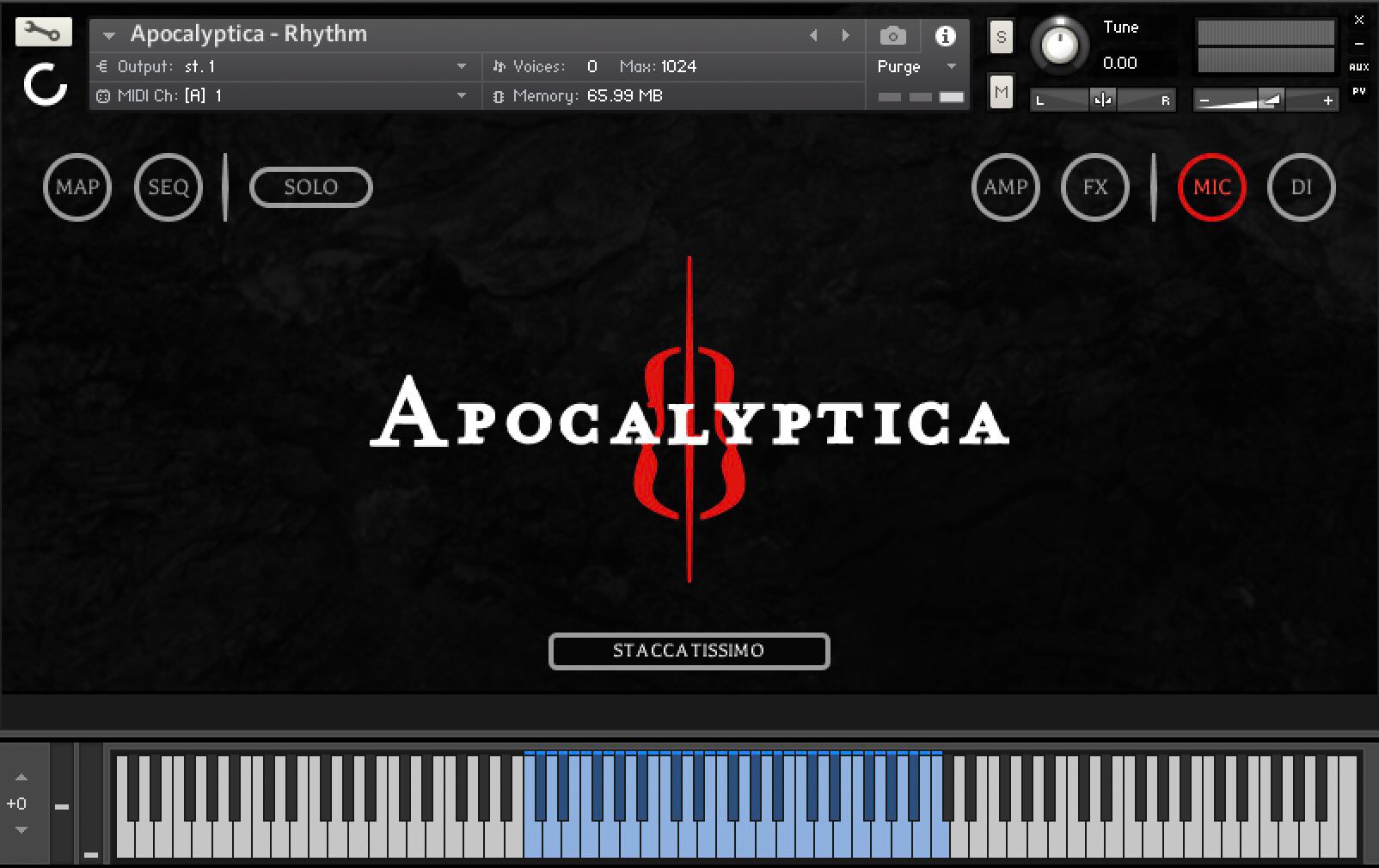Open the instrument info icon
Screen dimensions: 1379x868
click(945, 36)
